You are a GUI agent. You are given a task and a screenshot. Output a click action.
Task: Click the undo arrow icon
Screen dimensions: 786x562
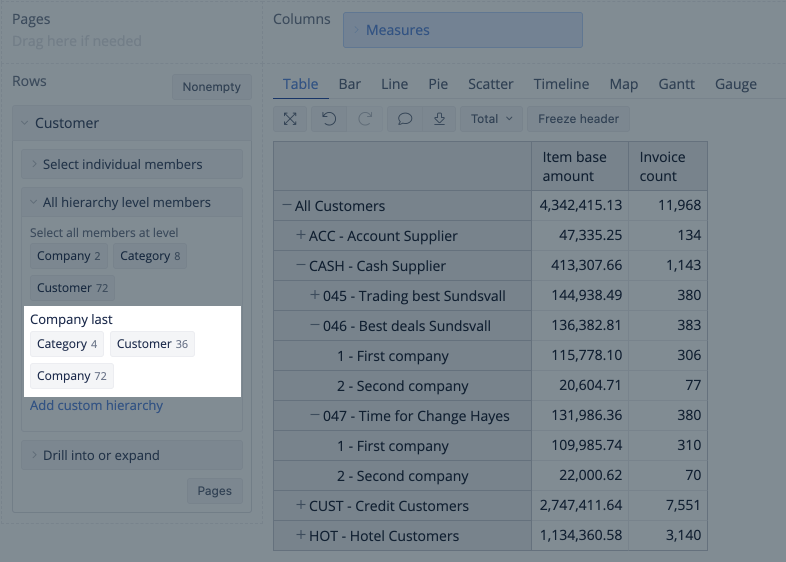(x=328, y=119)
